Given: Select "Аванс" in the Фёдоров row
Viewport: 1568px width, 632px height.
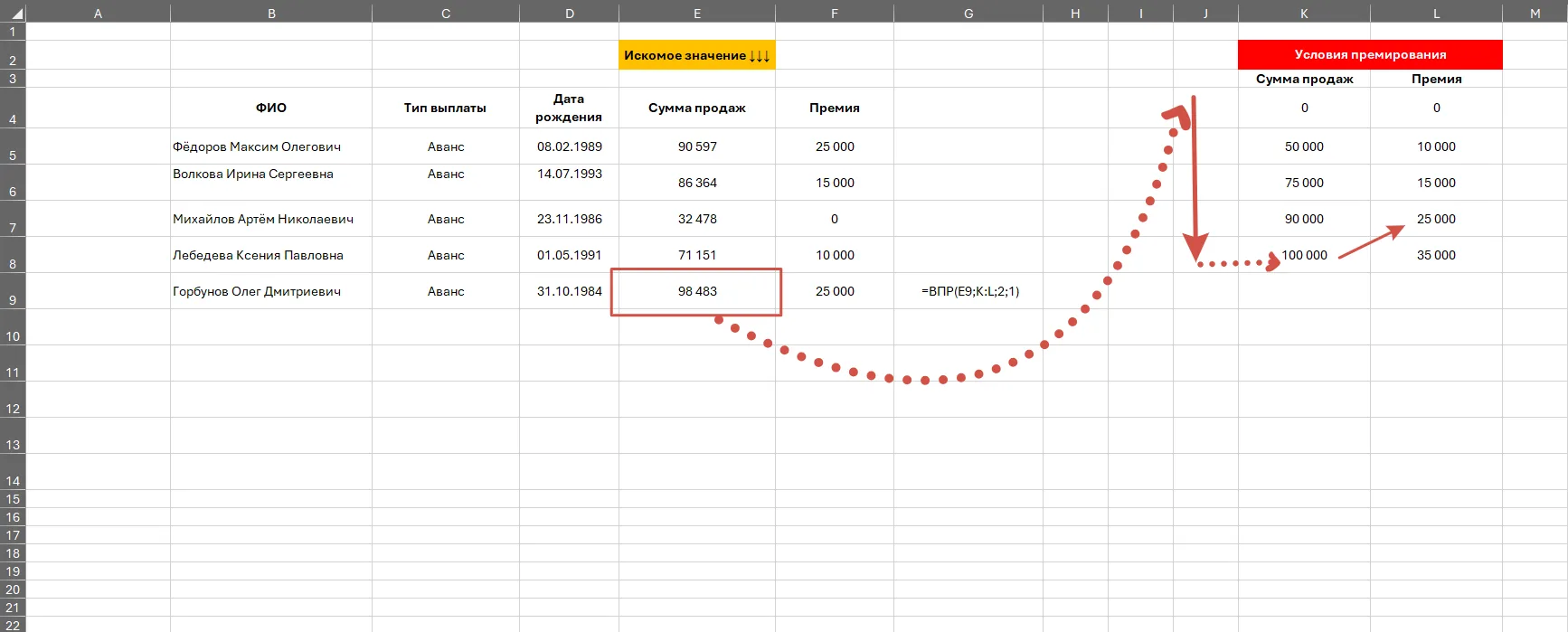Looking at the screenshot, I should pyautogui.click(x=446, y=146).
